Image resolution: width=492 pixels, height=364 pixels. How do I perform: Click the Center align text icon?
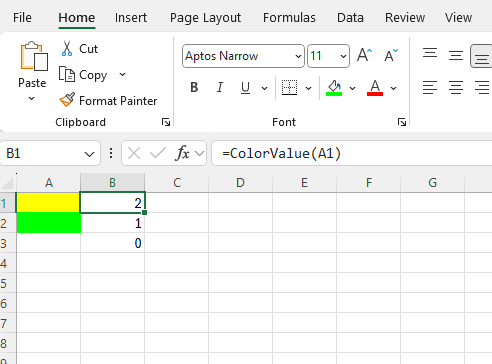pyautogui.click(x=456, y=88)
